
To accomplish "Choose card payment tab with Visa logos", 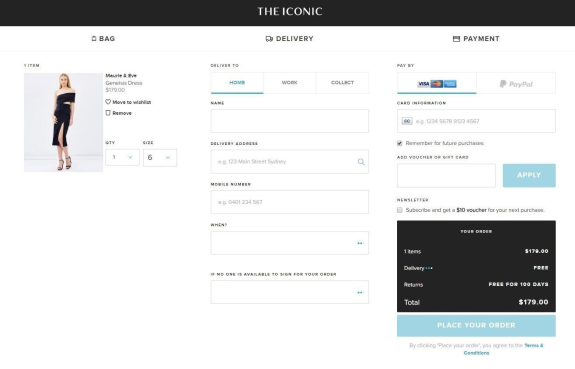I will point(436,84).
